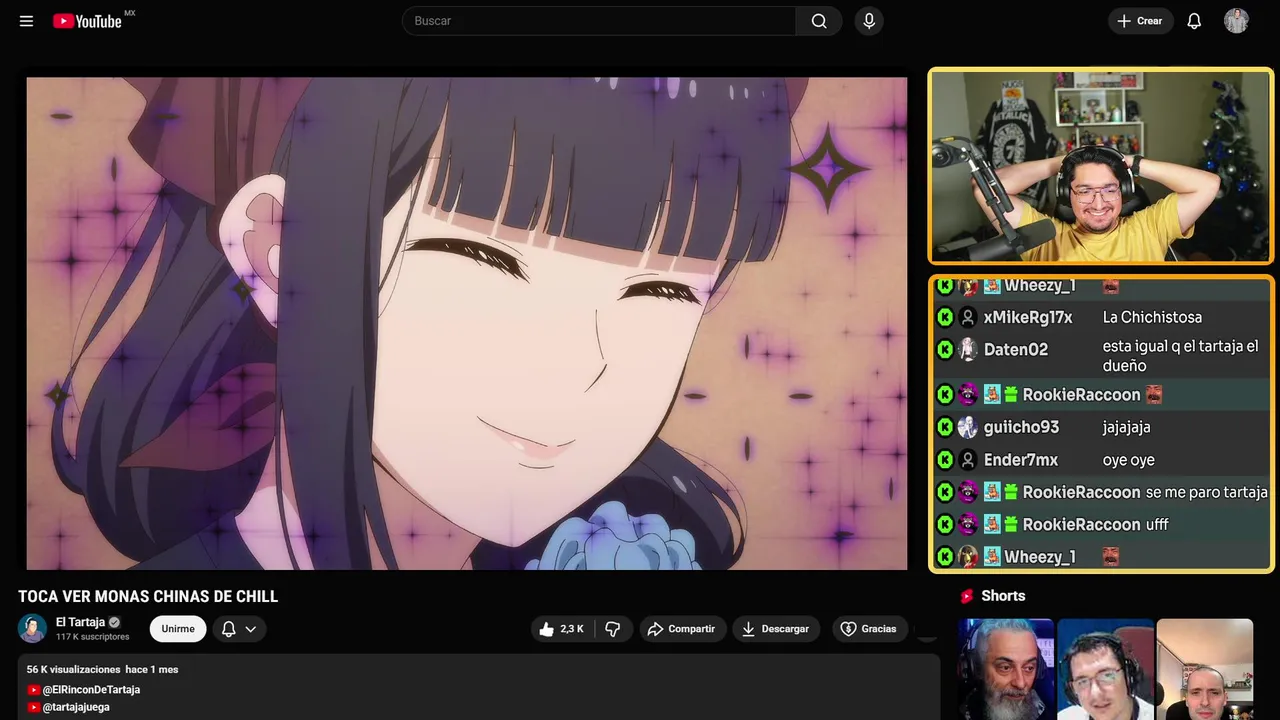Open the bearded man Shorts thumbnail
Viewport: 1280px width, 720px height.
pos(1006,669)
